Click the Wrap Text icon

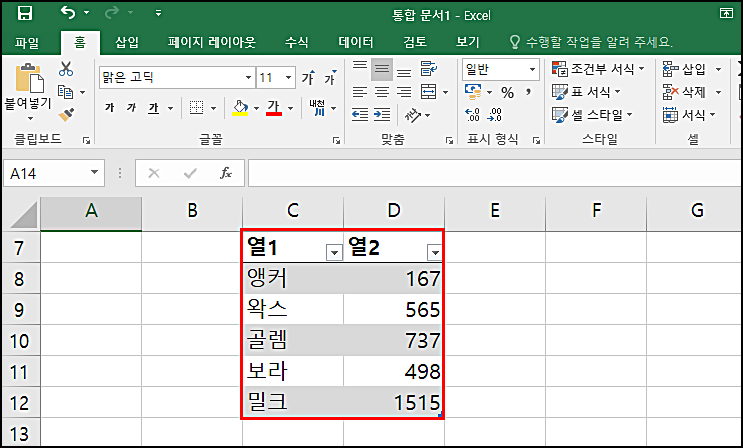pyautogui.click(x=429, y=69)
